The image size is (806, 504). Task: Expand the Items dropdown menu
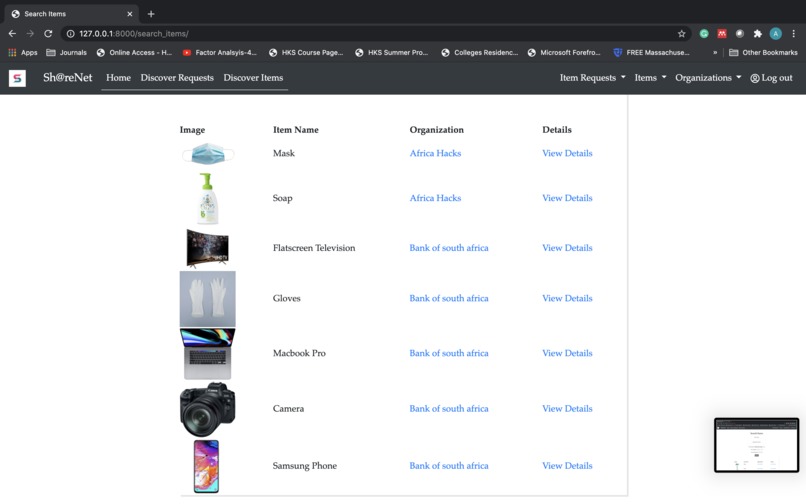click(x=650, y=78)
